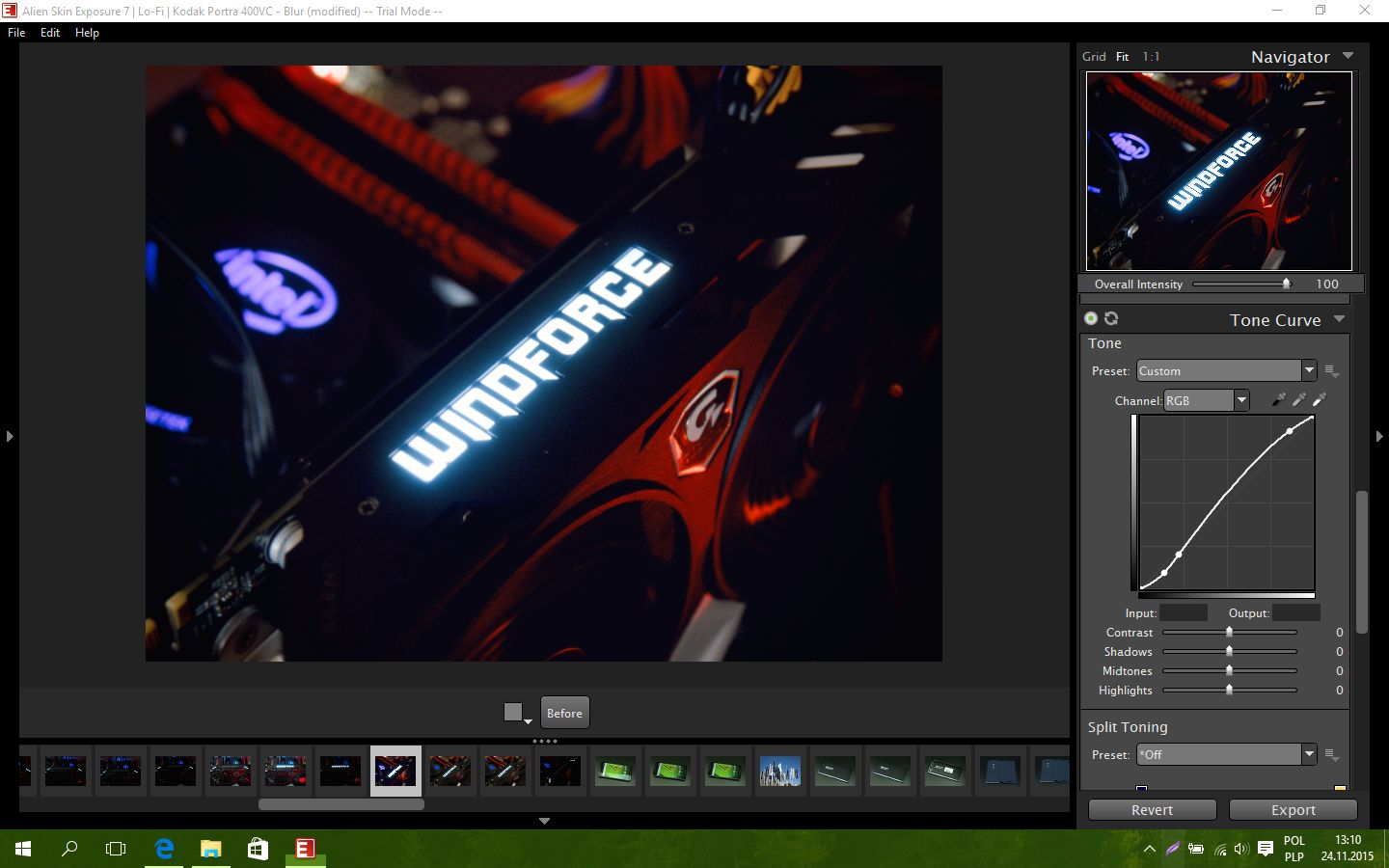
Task: Click the Midtones slider handle
Action: coord(1229,670)
